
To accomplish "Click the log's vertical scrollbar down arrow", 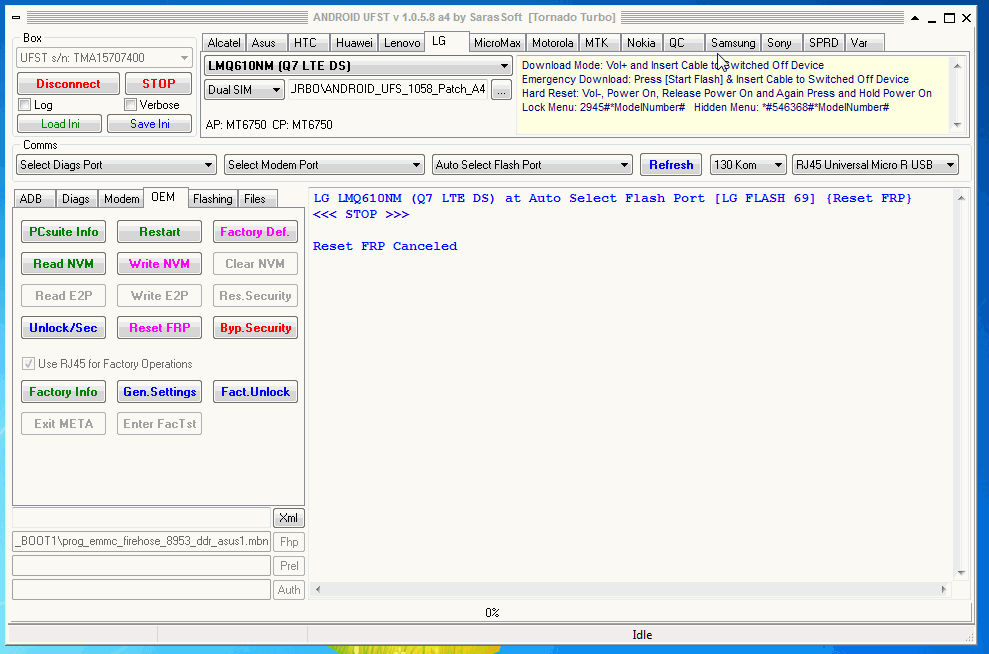I will point(961,573).
